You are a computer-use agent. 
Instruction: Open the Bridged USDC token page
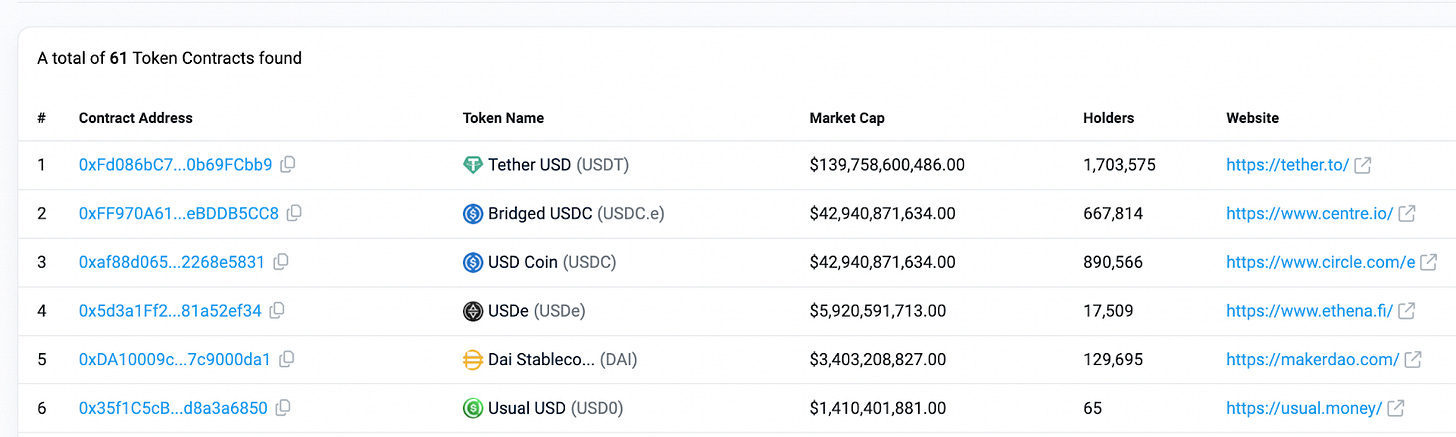pyautogui.click(x=540, y=213)
